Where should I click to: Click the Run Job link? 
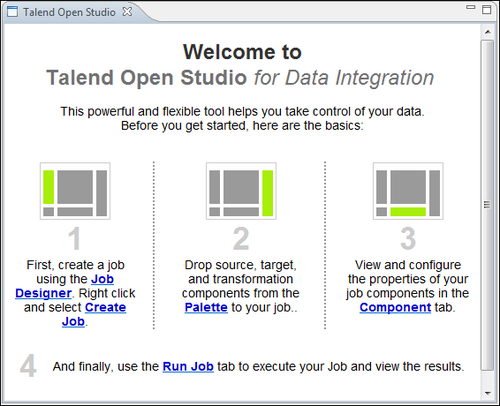click(x=188, y=367)
